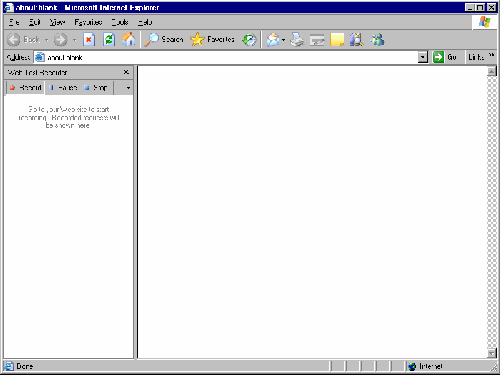Click the Windows flag logo

coord(484,22)
